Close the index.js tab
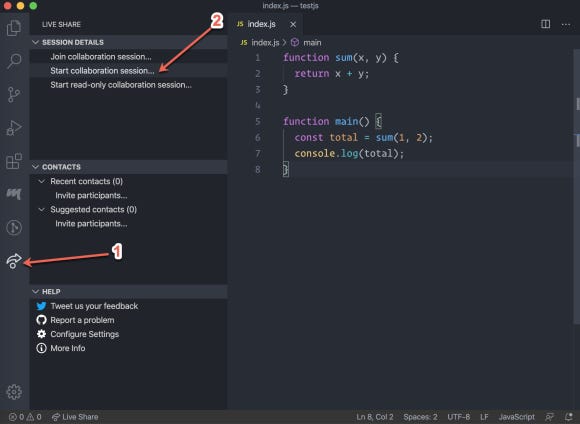 point(293,24)
